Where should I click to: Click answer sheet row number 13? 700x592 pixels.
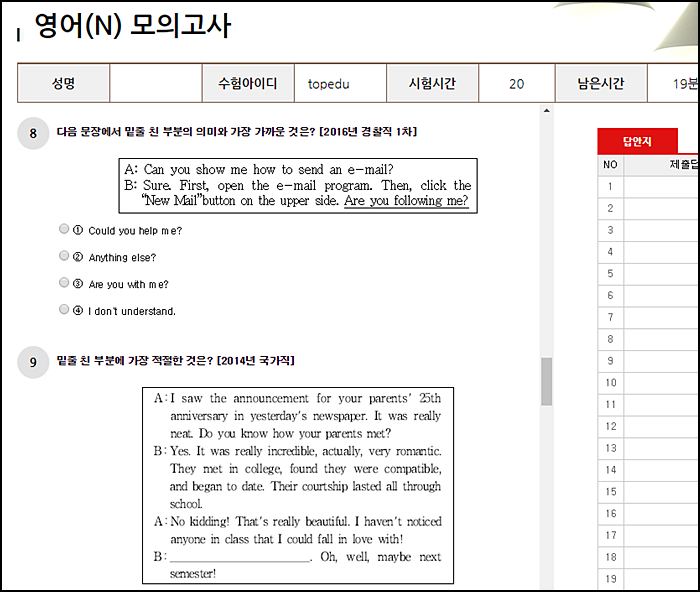[x=611, y=448]
